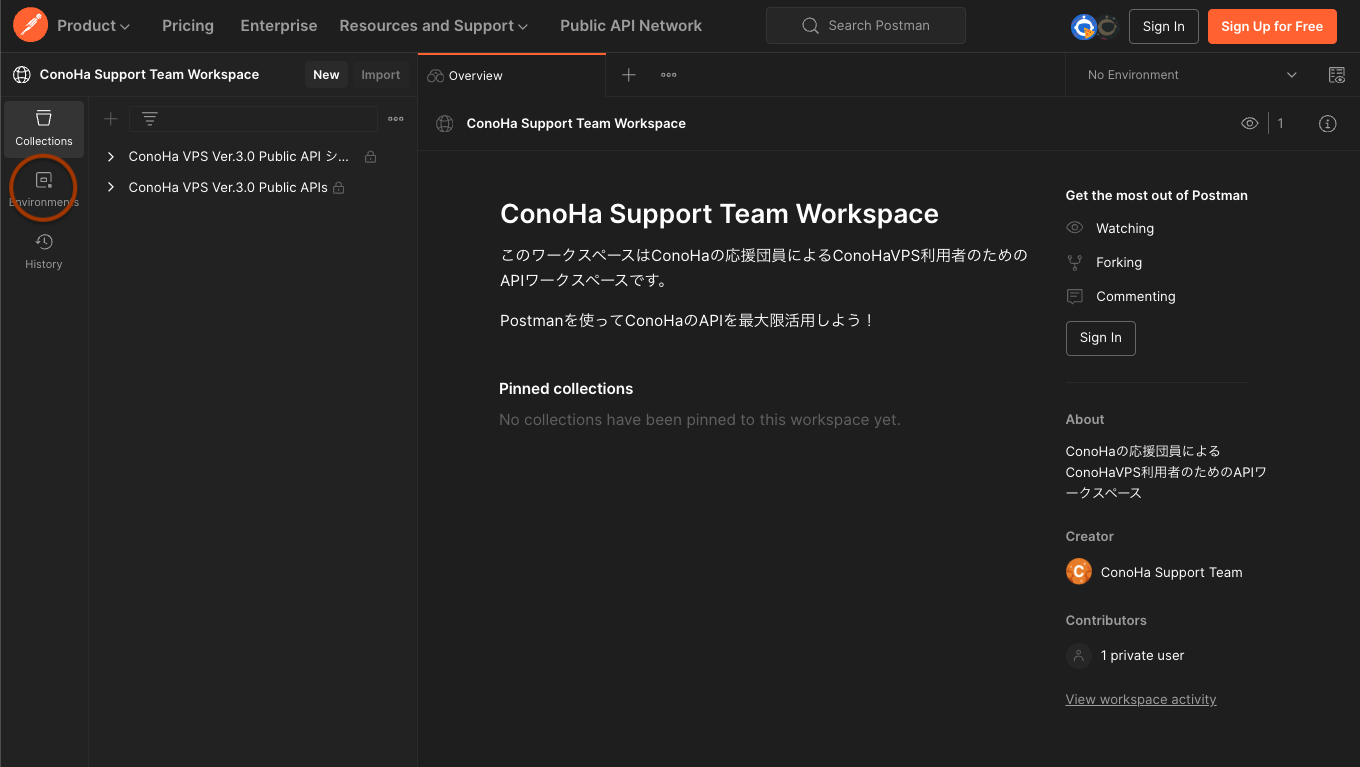Click Sign Up for Free button
The height and width of the screenshot is (767, 1360).
[1272, 27]
